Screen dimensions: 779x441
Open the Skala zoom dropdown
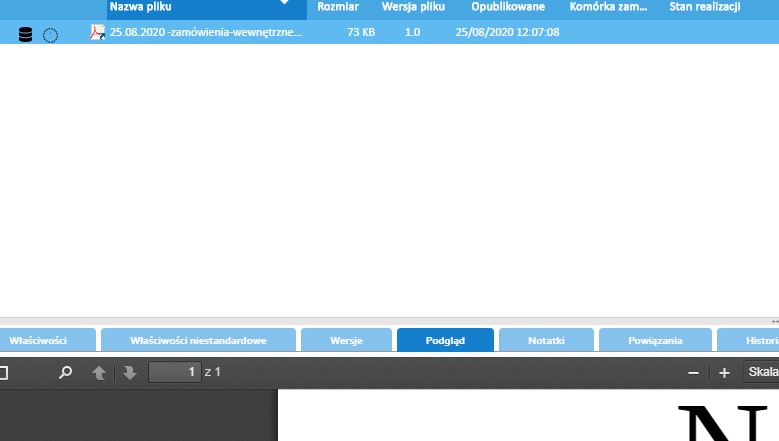coord(761,372)
